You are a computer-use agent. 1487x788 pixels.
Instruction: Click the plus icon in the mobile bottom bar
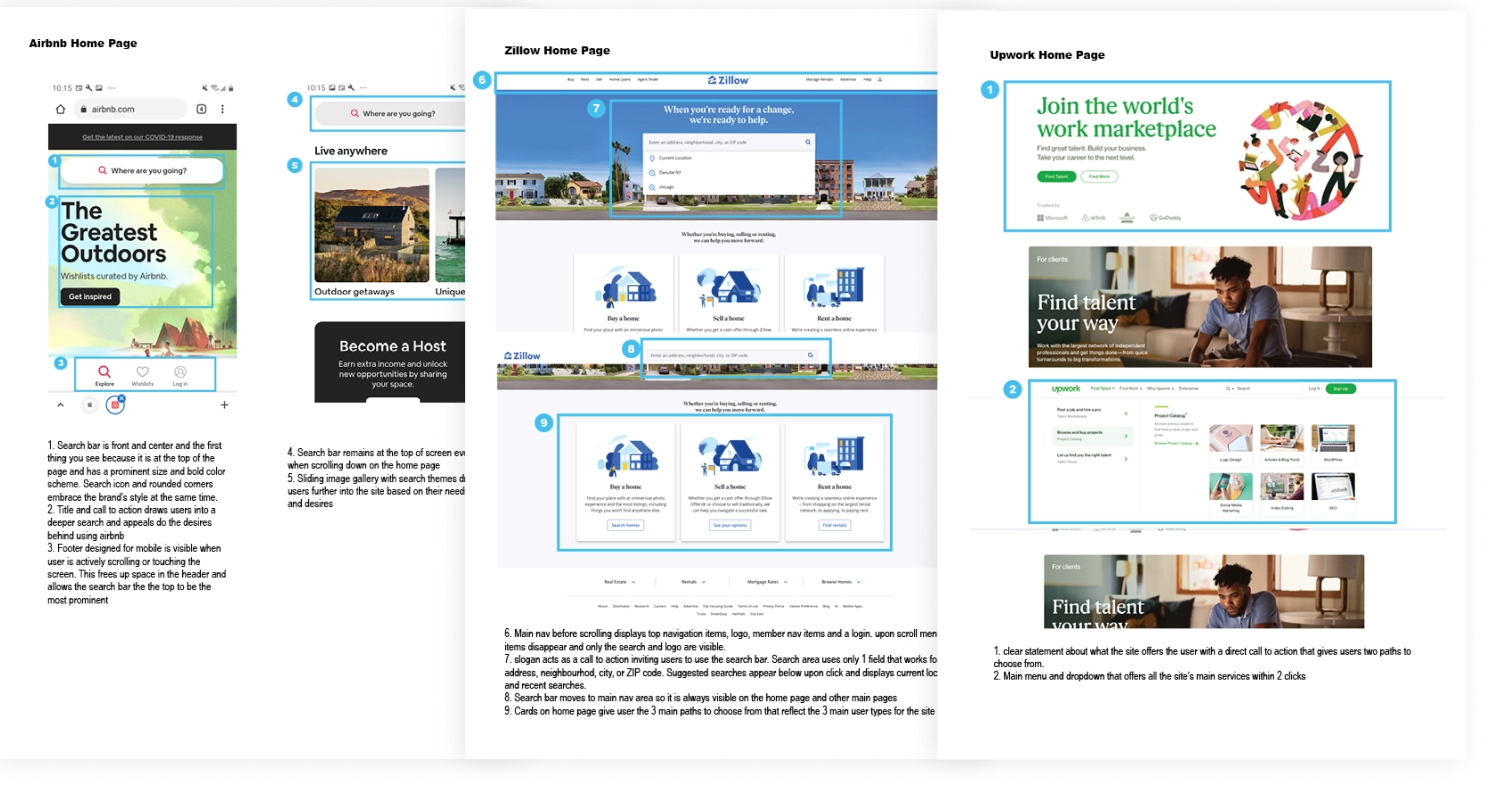pyautogui.click(x=224, y=405)
